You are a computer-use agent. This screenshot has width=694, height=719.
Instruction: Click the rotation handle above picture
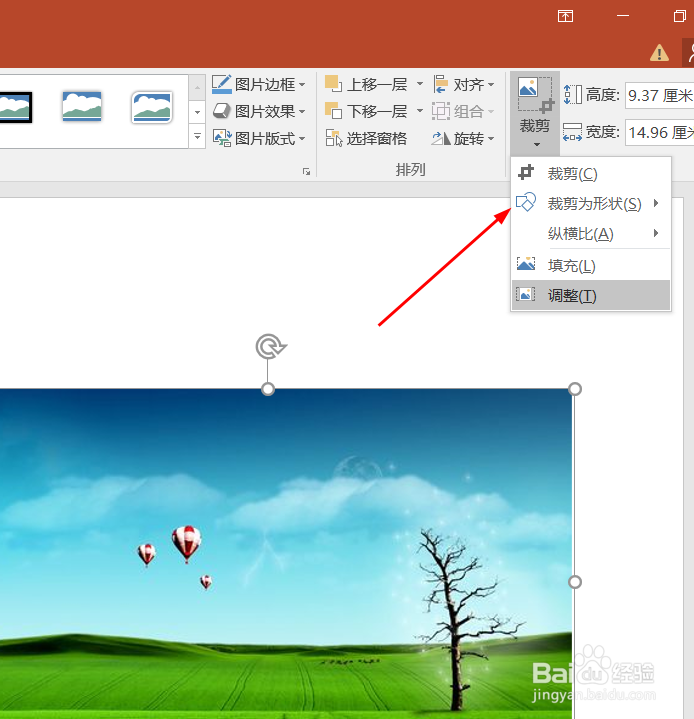click(271, 347)
